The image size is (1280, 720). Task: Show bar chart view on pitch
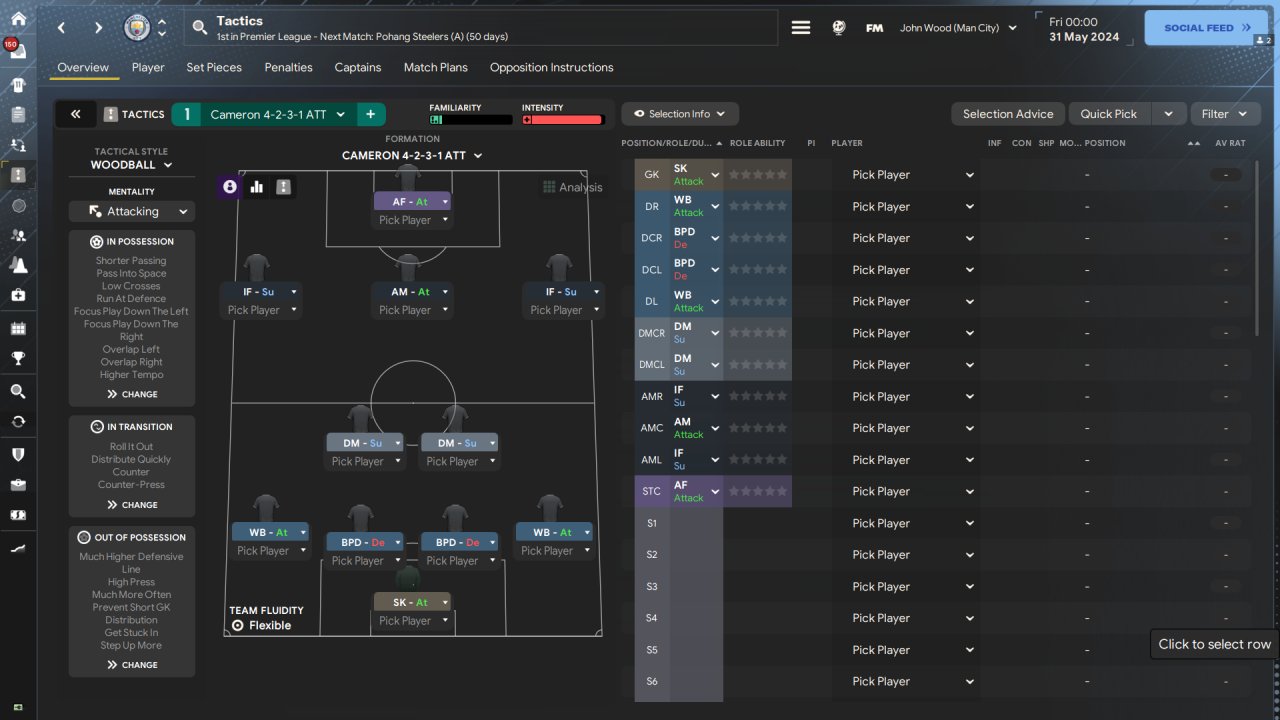[257, 187]
